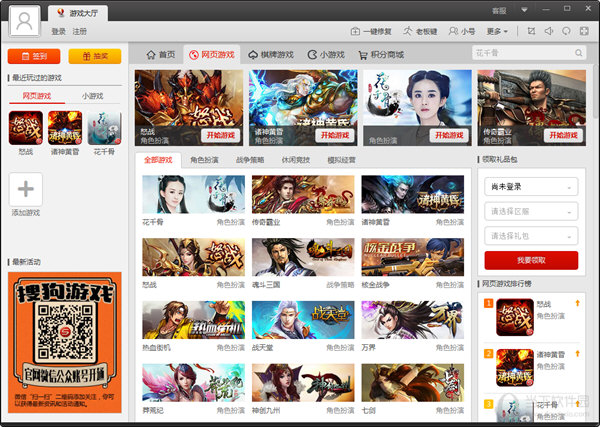Screen dimensions: 600x427
Task: Open the 小游戏 top navigation tab
Action: [x=326, y=55]
